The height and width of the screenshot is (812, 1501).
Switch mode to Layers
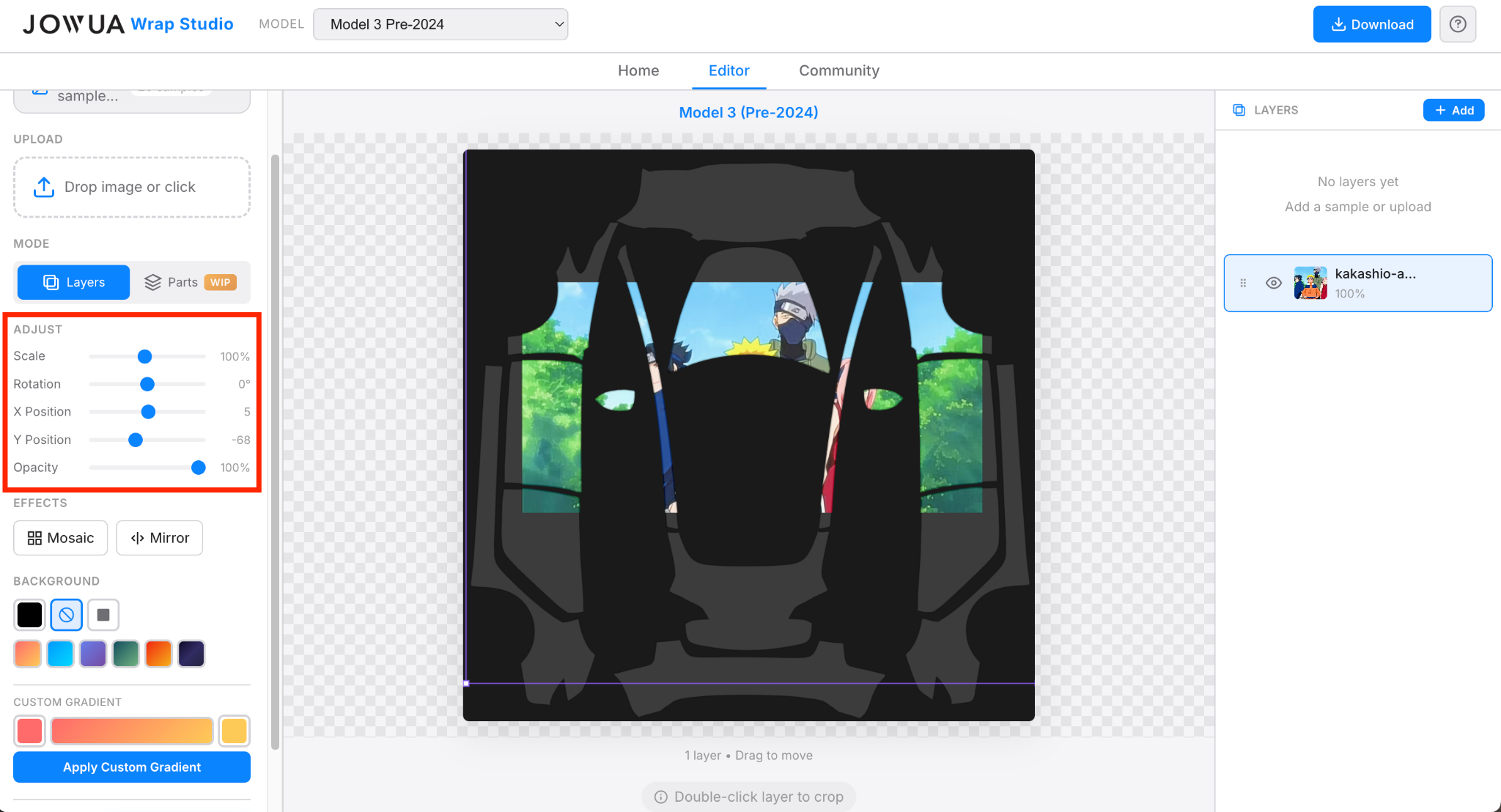click(x=74, y=282)
